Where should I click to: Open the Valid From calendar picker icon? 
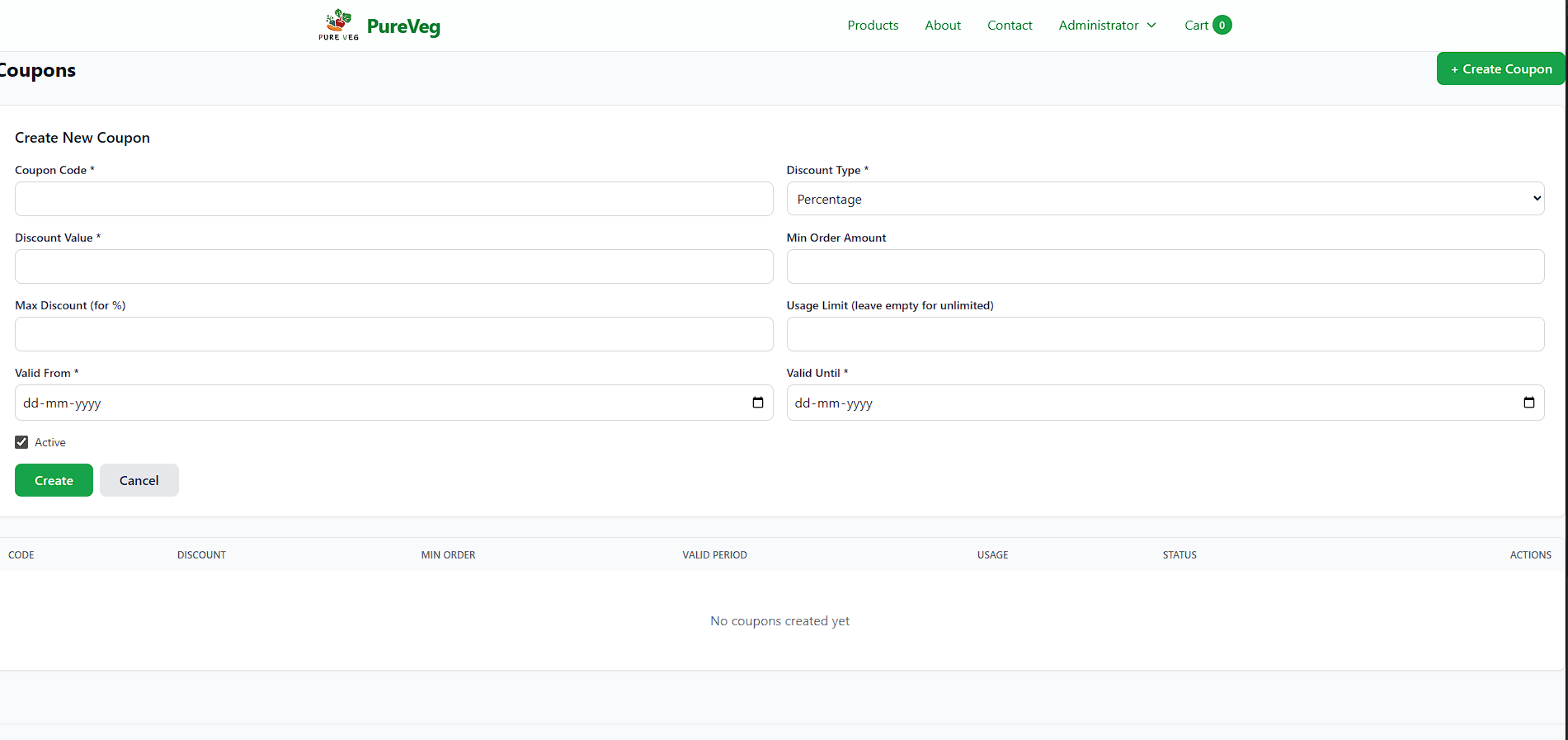[x=758, y=403]
